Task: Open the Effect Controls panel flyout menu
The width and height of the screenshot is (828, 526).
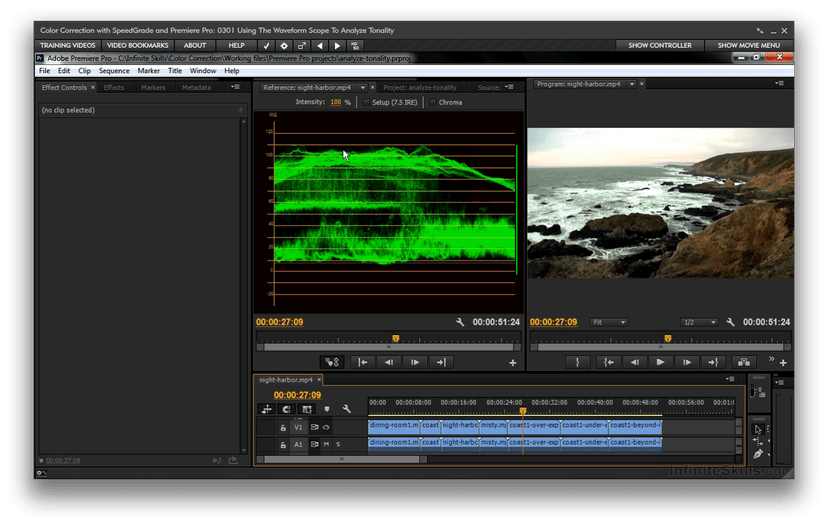Action: tap(235, 87)
